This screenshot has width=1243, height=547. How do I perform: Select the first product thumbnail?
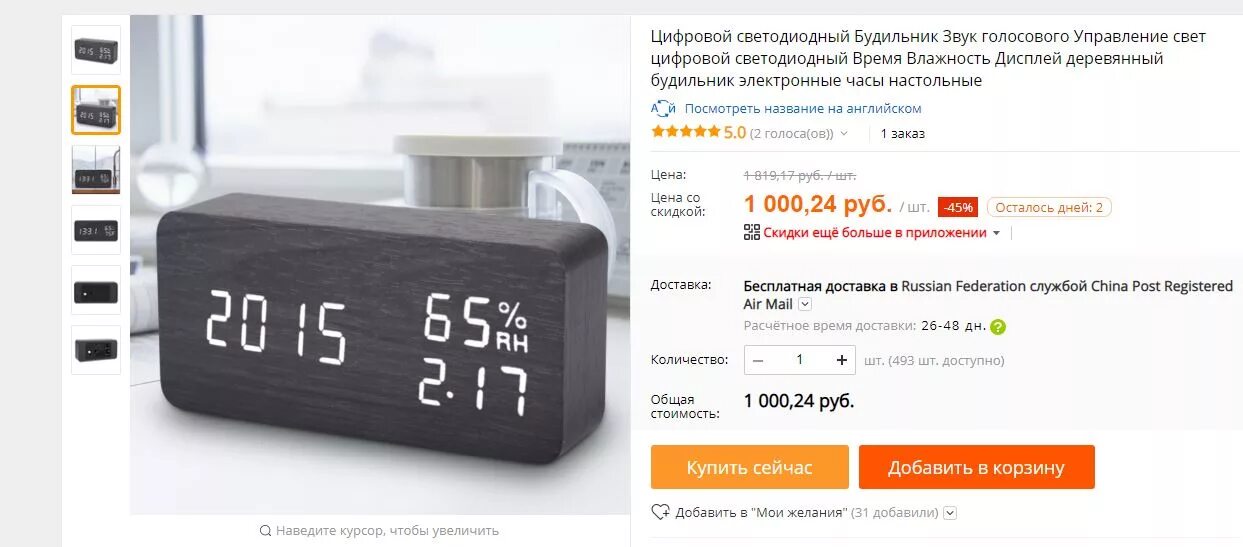(x=96, y=50)
